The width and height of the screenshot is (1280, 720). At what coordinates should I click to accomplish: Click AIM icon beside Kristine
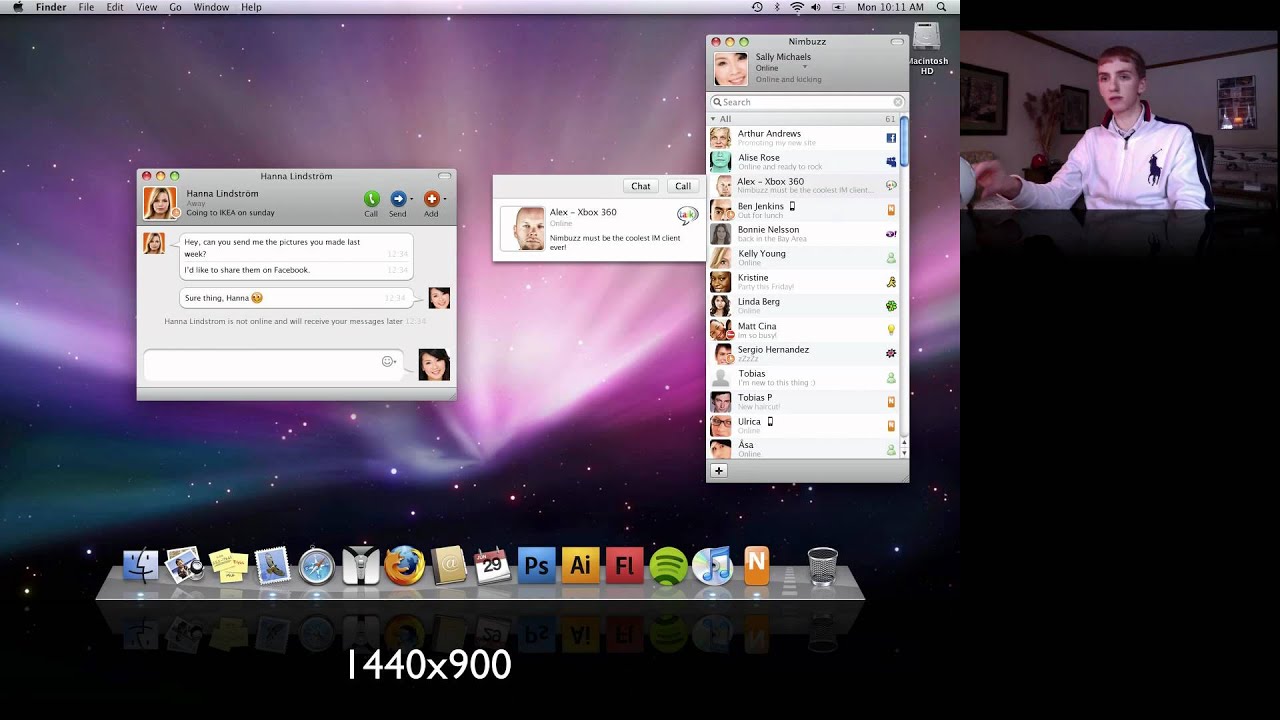click(x=891, y=282)
